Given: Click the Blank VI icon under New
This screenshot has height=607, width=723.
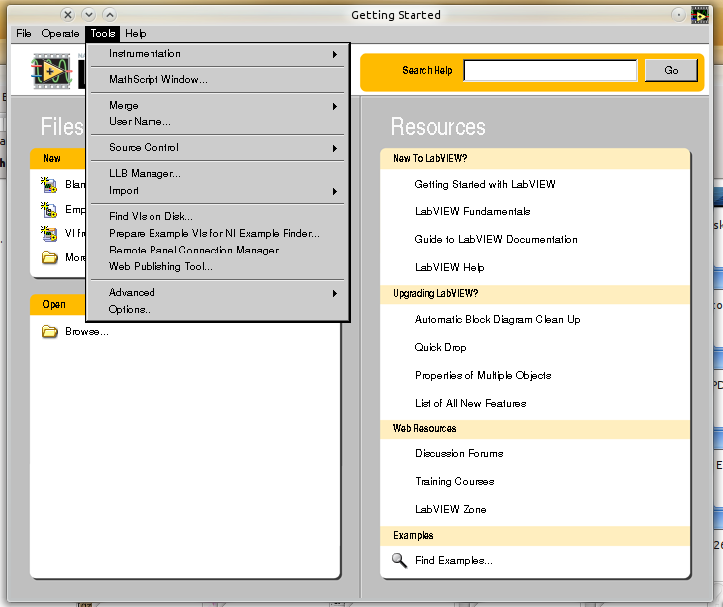Looking at the screenshot, I should pyautogui.click(x=48, y=184).
